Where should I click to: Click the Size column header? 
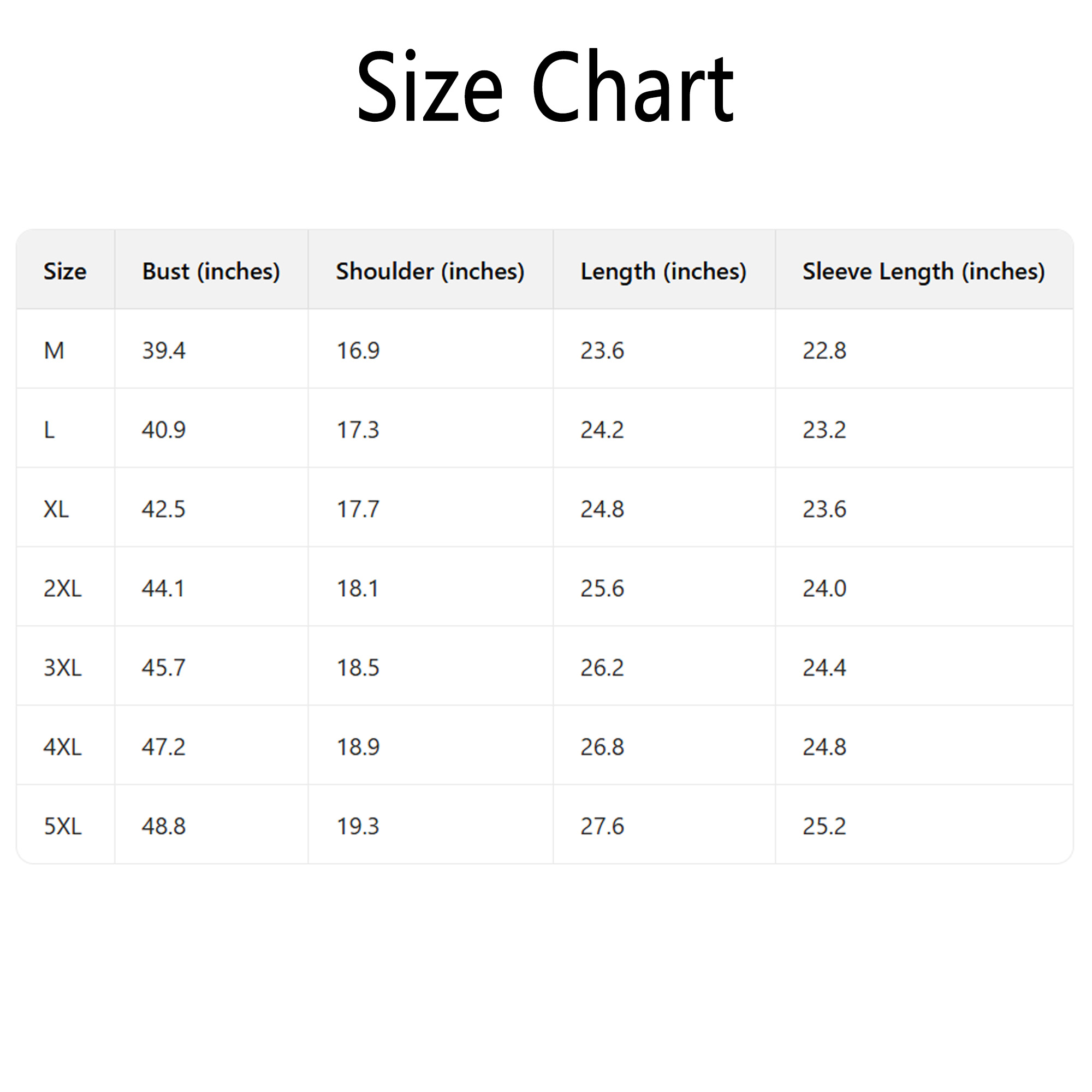click(65, 271)
